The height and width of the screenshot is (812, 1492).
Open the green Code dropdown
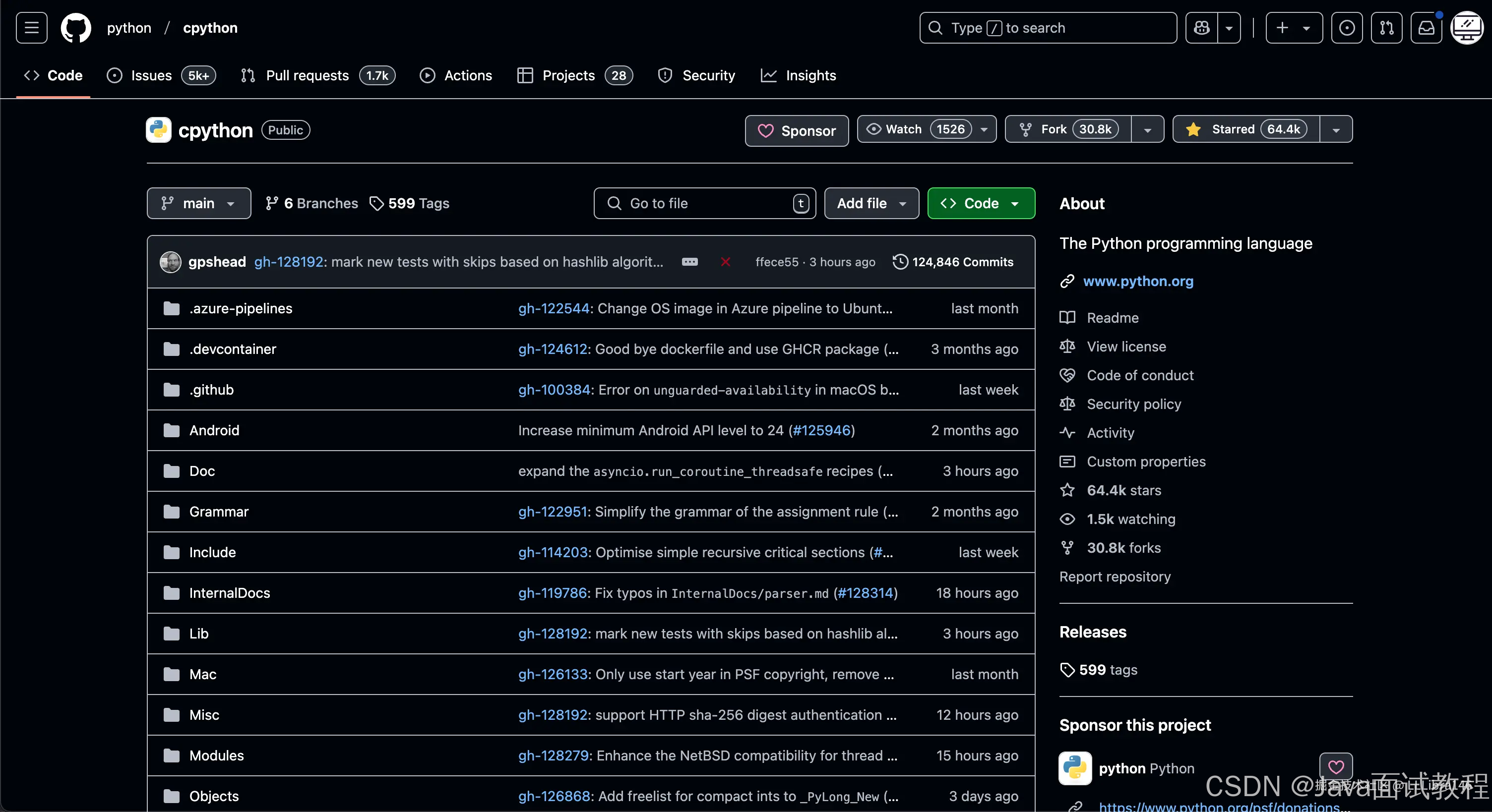[x=981, y=203]
